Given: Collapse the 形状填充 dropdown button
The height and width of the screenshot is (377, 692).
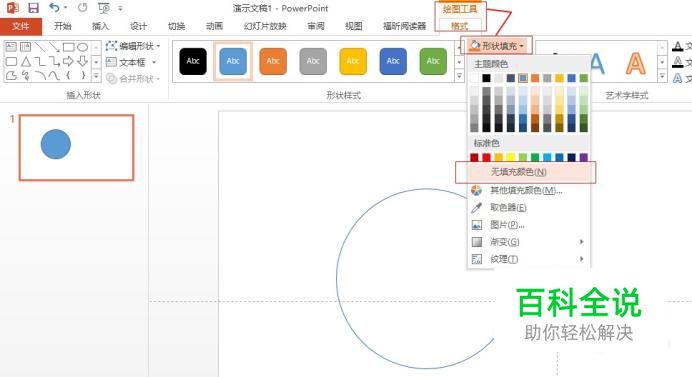Looking at the screenshot, I should tap(497, 45).
